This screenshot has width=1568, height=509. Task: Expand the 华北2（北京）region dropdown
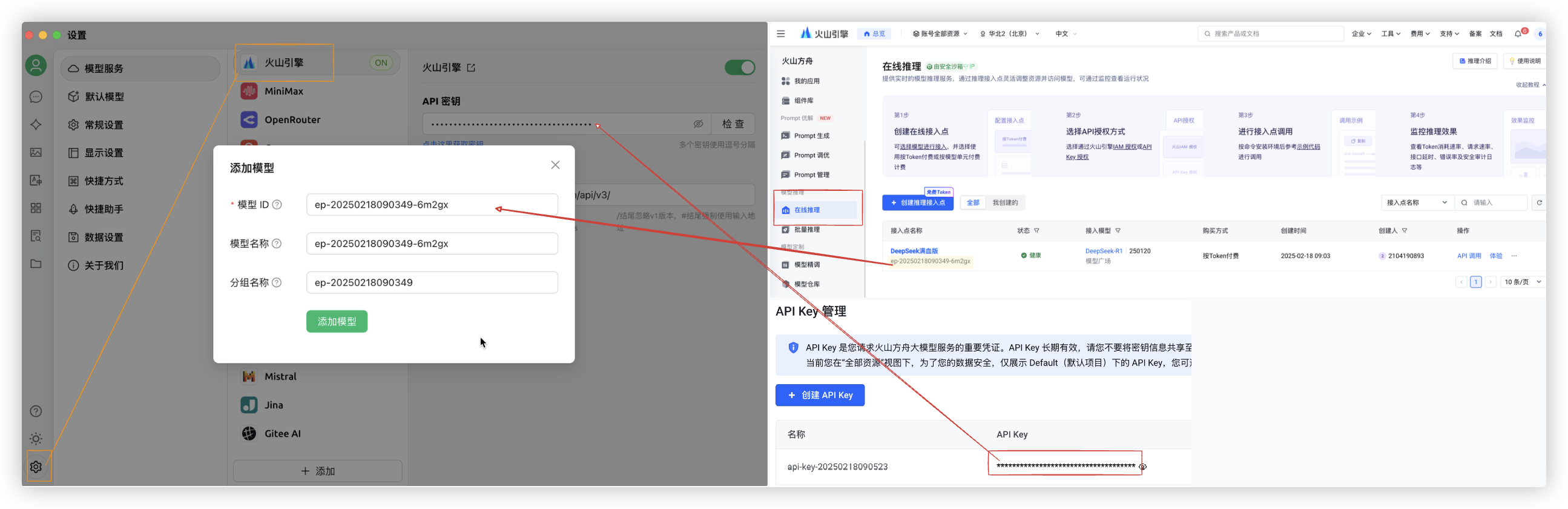pos(1010,34)
